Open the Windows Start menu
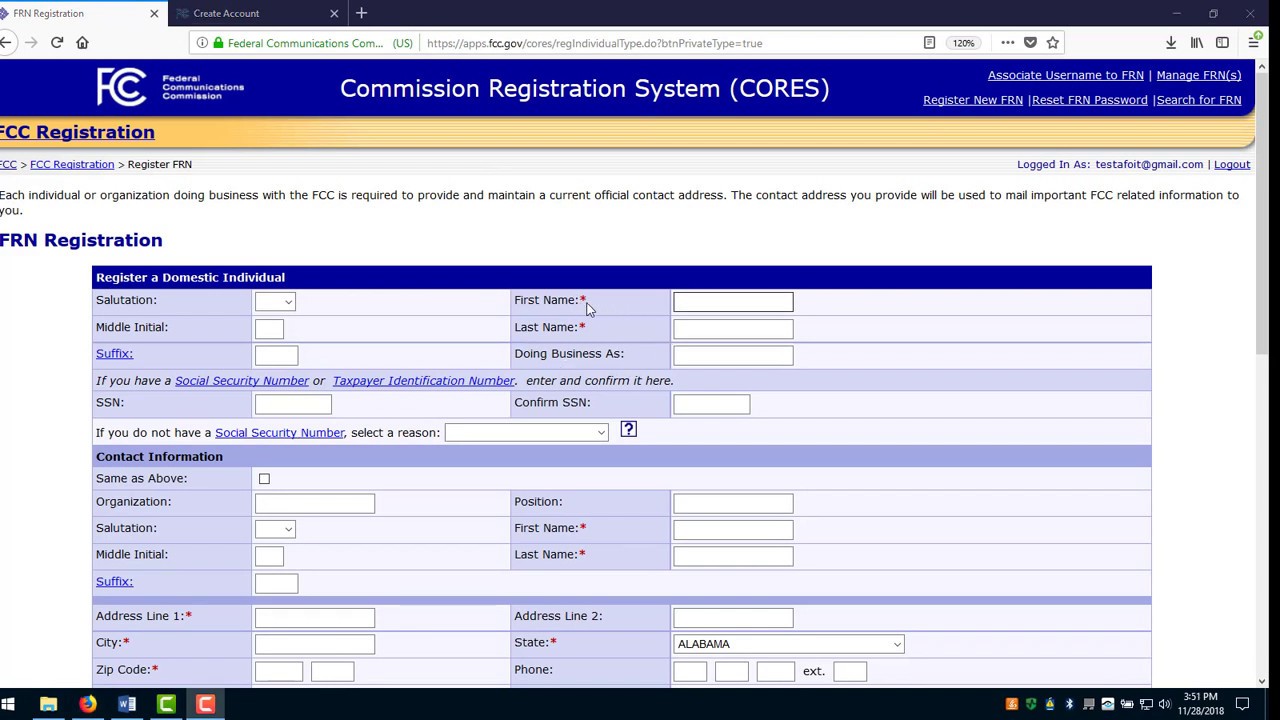The image size is (1280, 720). pos(8,705)
